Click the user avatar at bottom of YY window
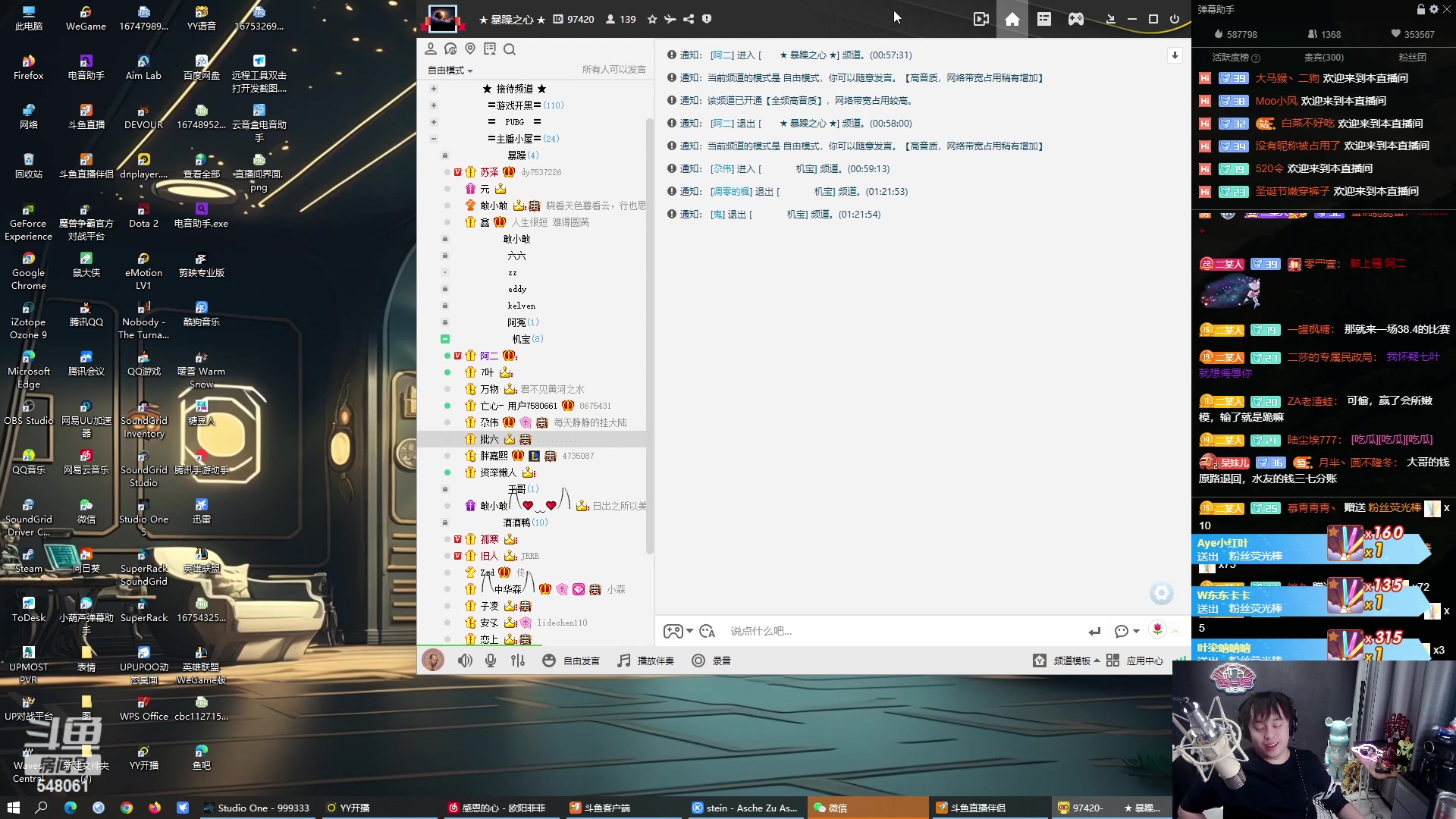Image resolution: width=1456 pixels, height=819 pixels. (433, 660)
